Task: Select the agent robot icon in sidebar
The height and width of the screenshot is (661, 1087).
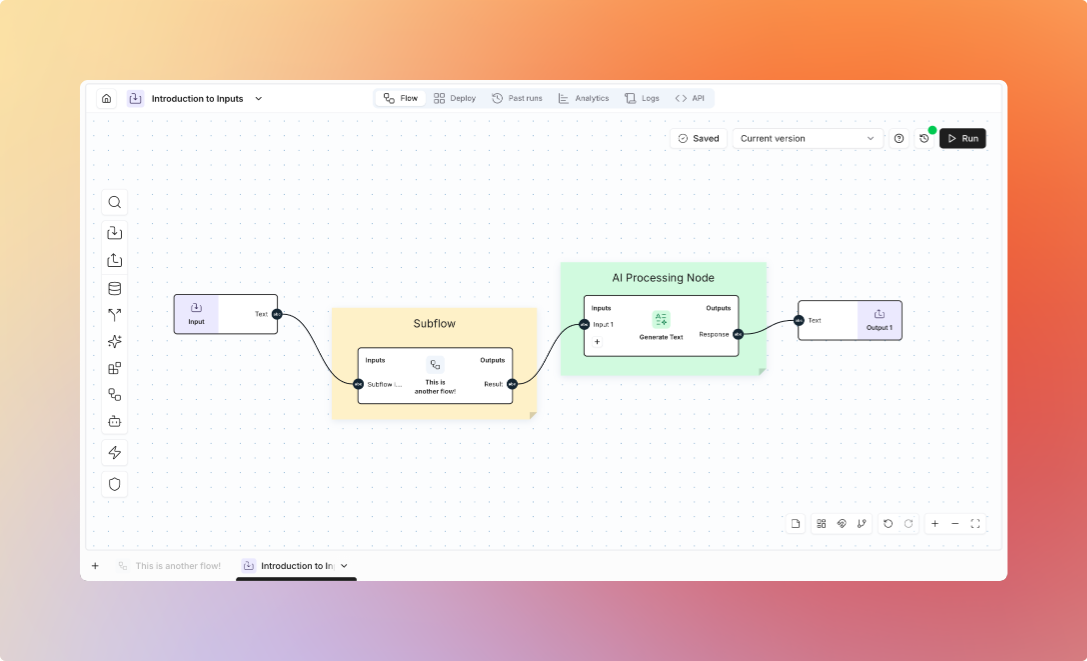Action: (114, 422)
